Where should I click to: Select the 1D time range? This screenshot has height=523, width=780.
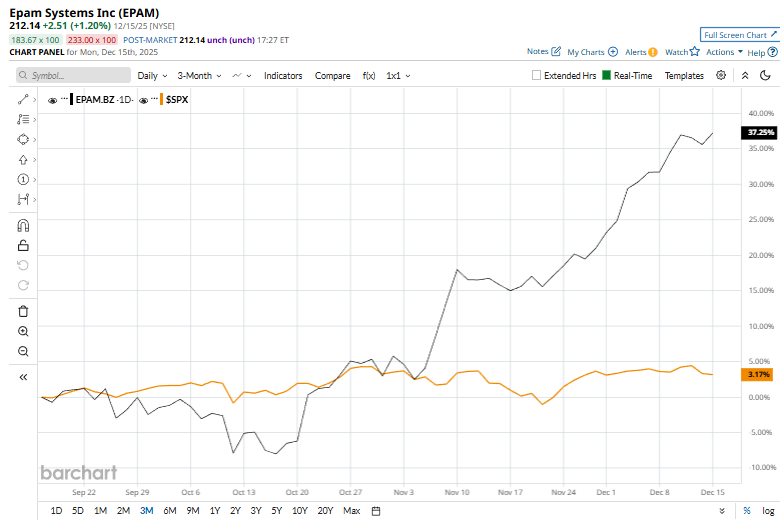[x=56, y=511]
